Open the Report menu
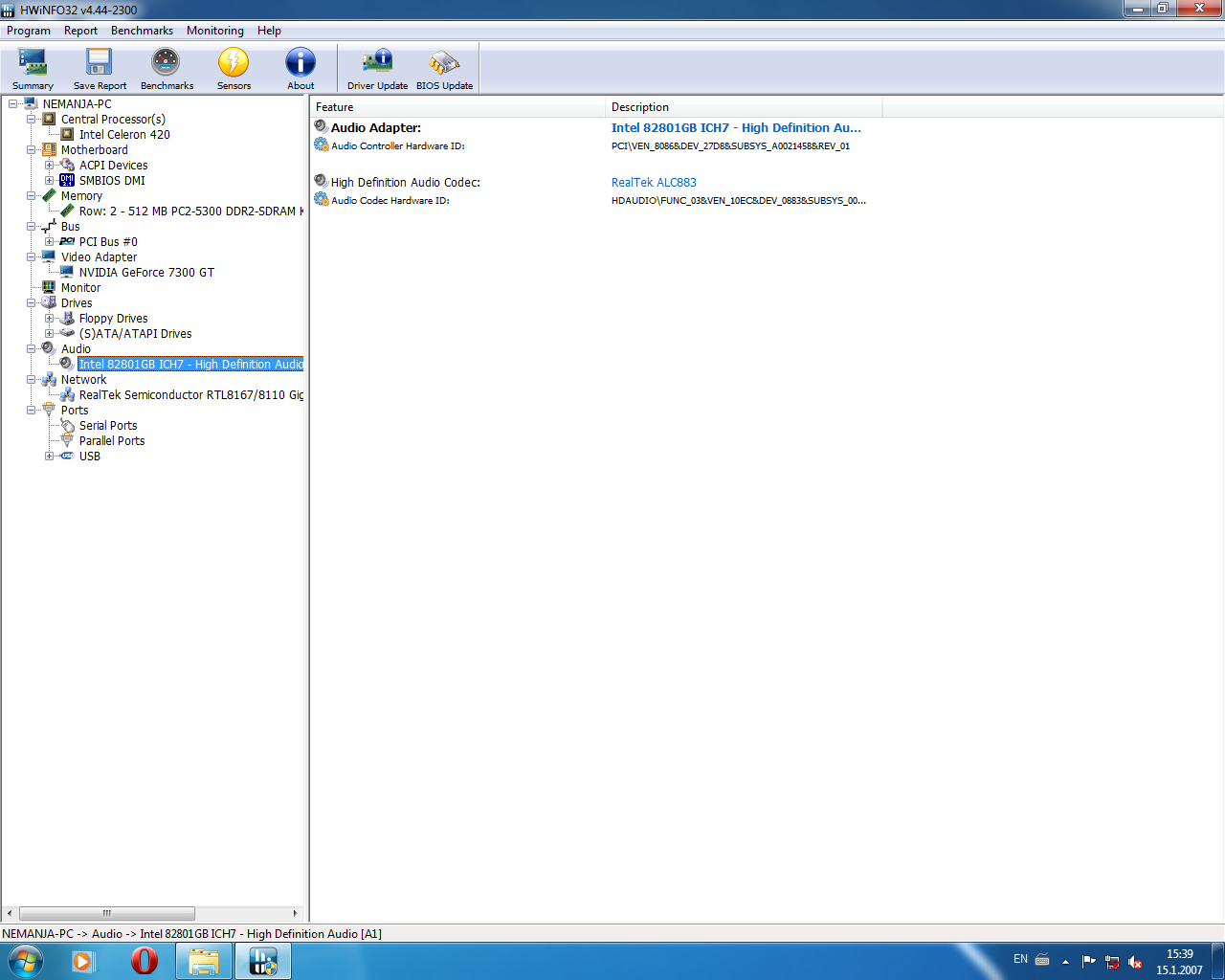The height and width of the screenshot is (980, 1225). pos(80,31)
